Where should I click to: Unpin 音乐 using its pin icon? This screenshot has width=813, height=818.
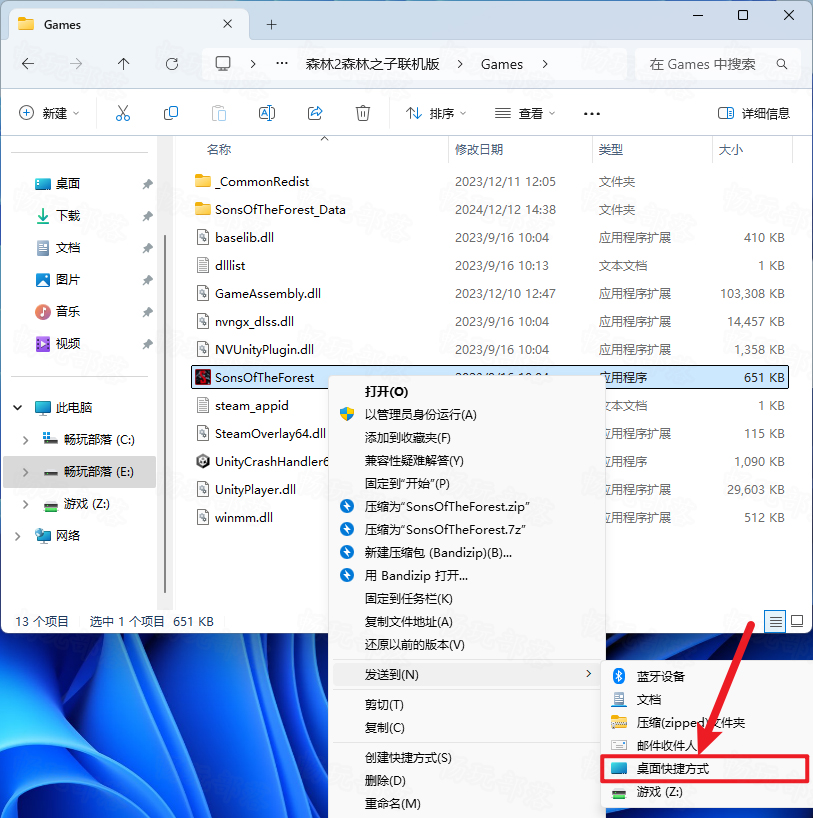click(x=148, y=311)
